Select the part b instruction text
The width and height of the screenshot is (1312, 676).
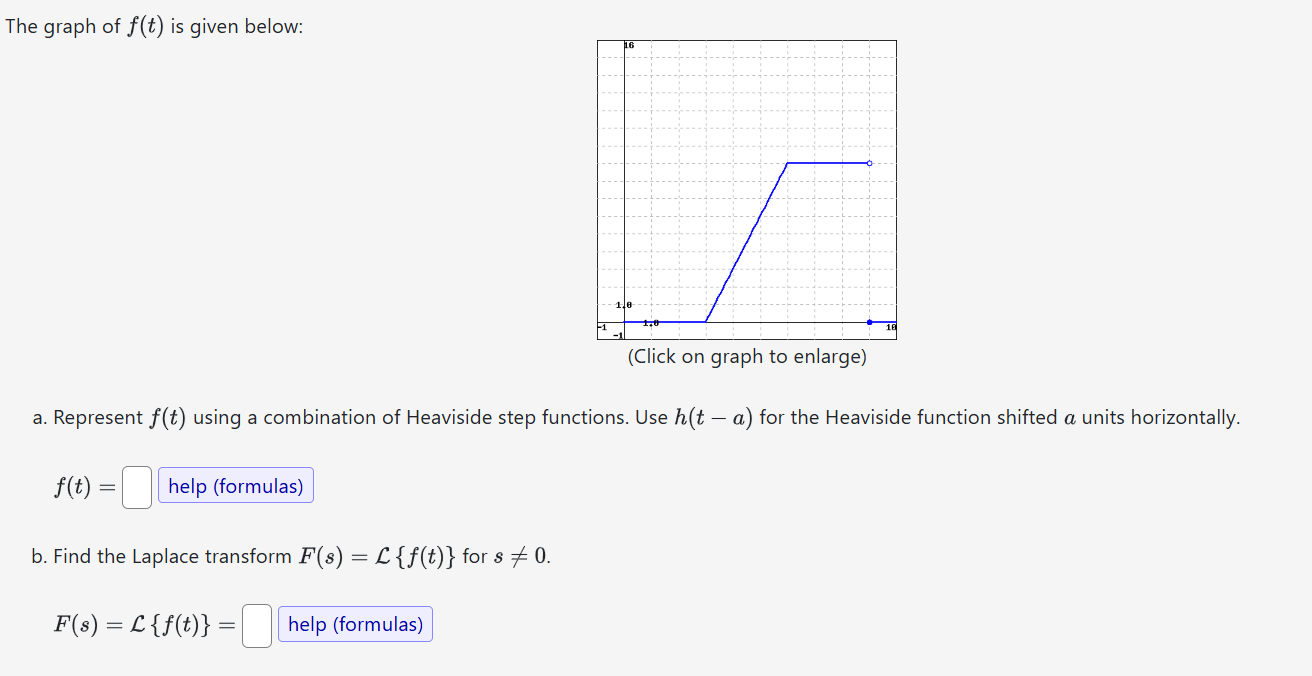(290, 555)
